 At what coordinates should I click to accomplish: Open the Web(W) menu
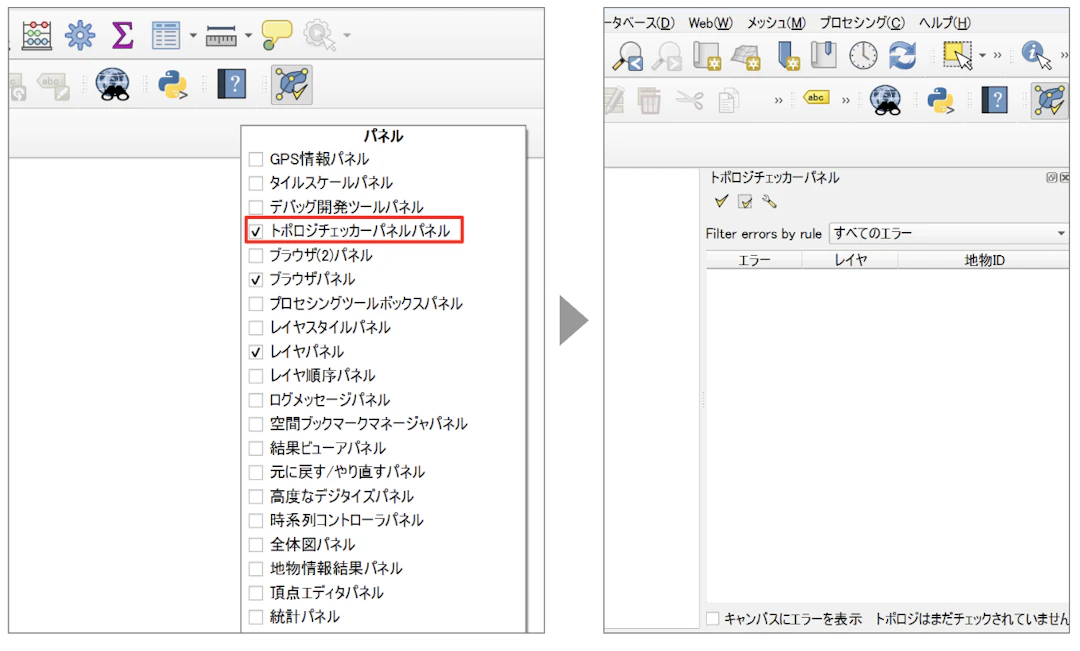point(710,23)
